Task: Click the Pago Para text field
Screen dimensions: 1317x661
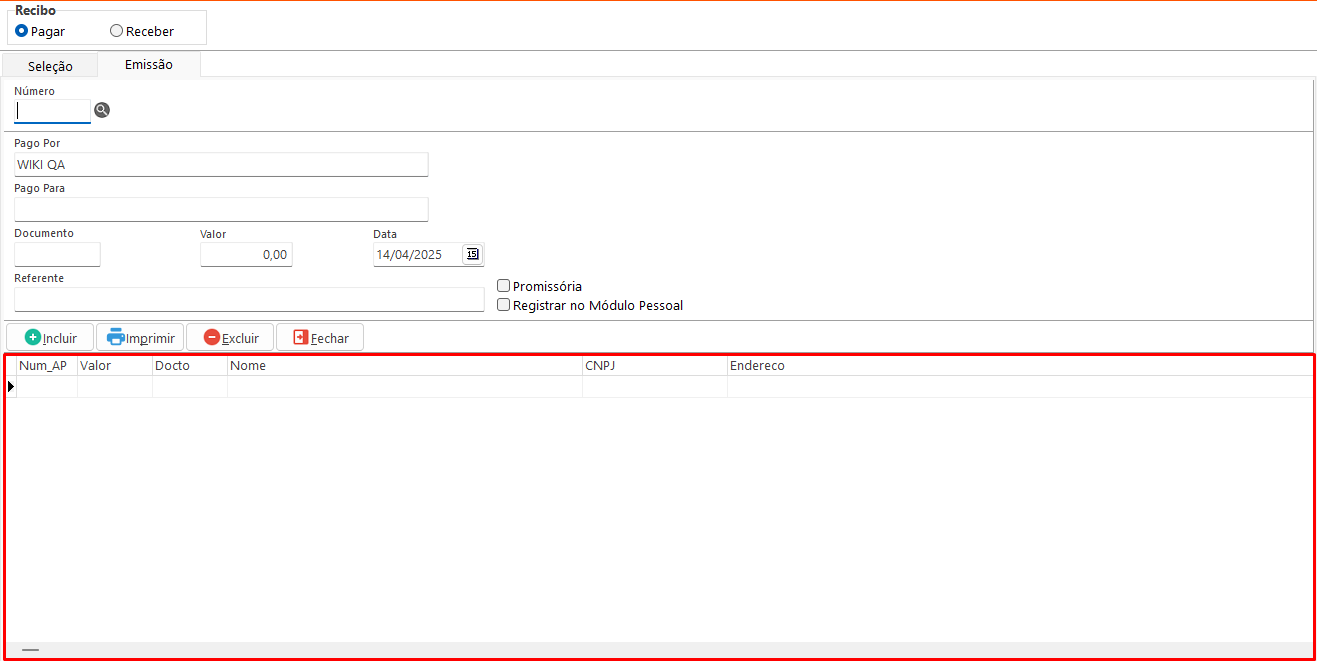Action: (221, 209)
